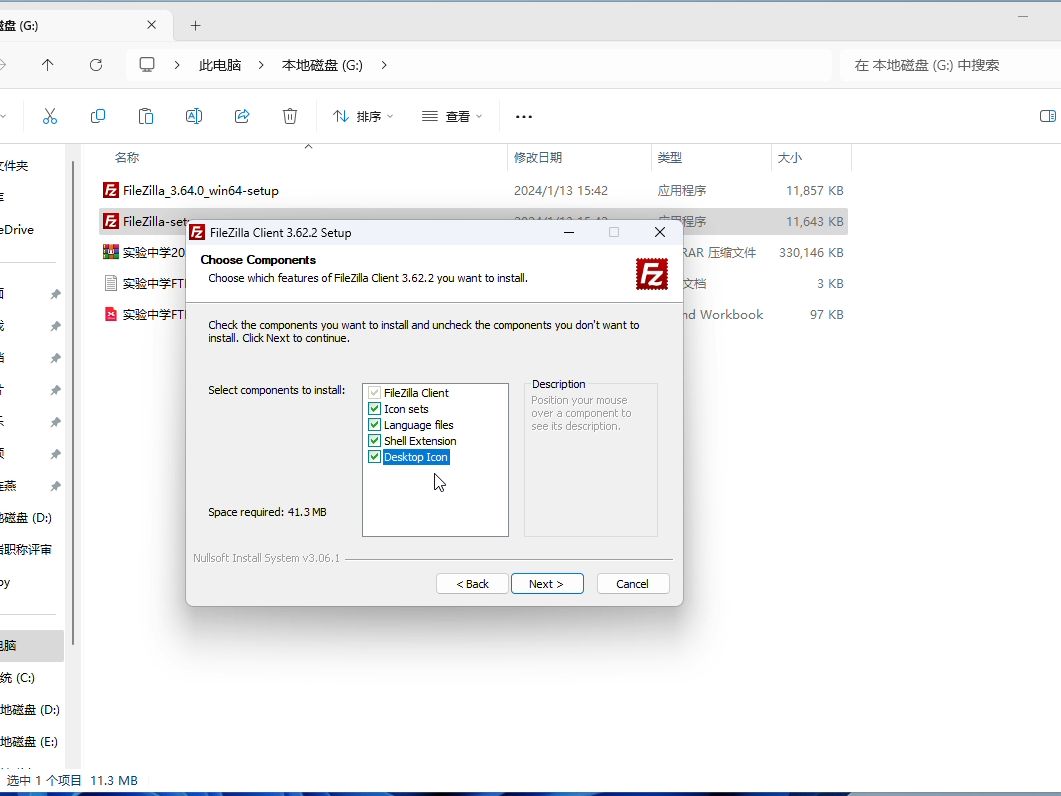
Task: Open the 排序 sort dropdown
Action: click(363, 116)
